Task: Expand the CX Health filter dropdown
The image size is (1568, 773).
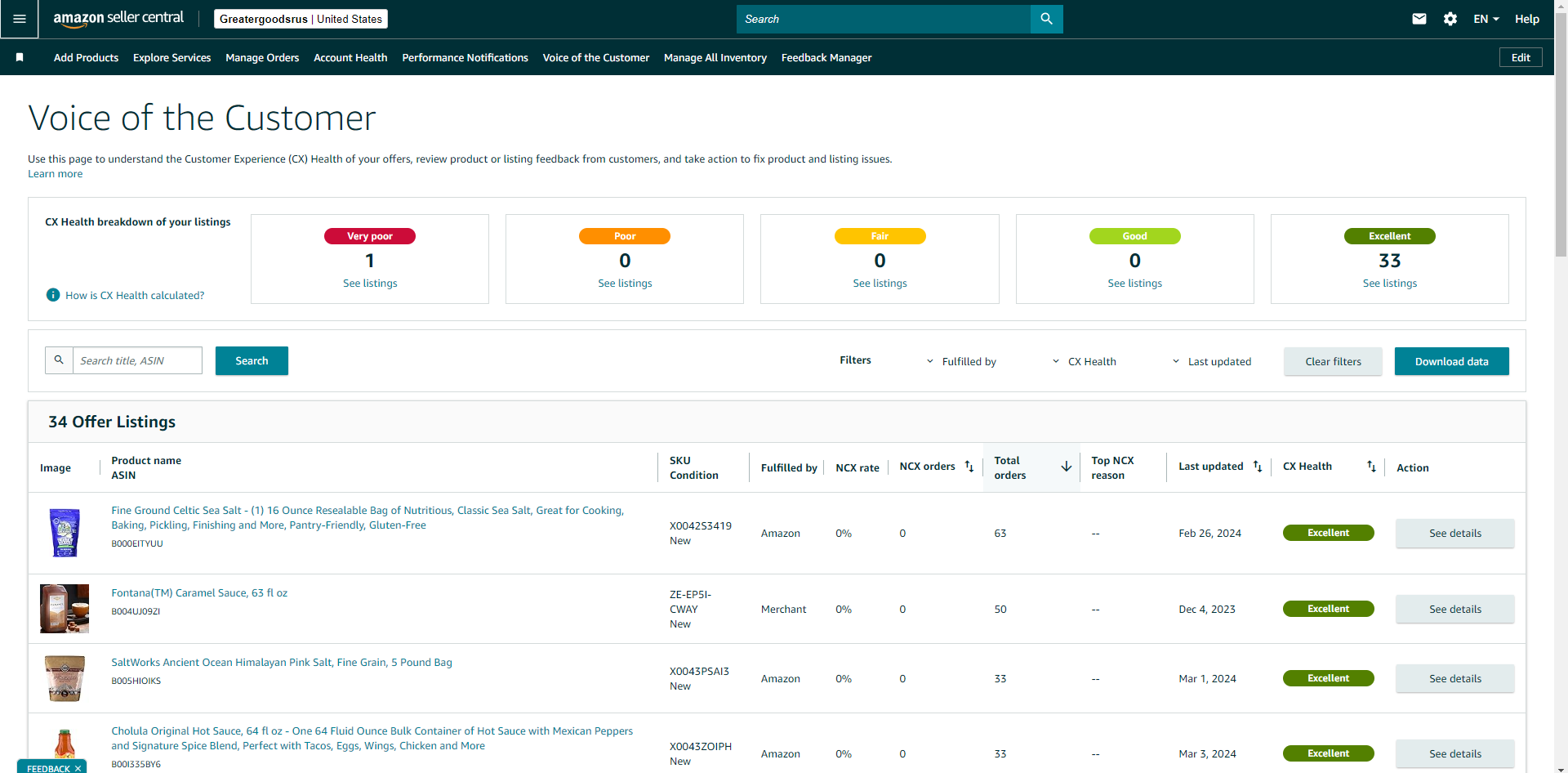Action: (x=1084, y=361)
